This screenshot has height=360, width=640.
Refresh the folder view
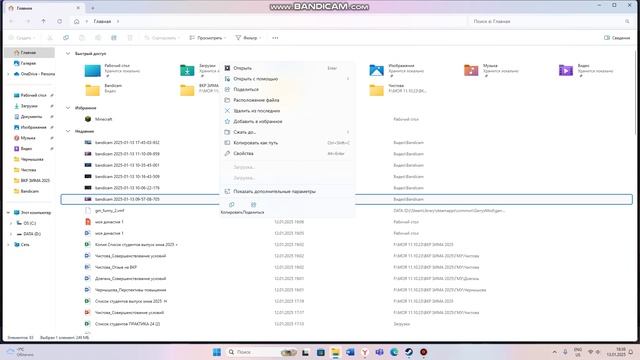[x=60, y=21]
